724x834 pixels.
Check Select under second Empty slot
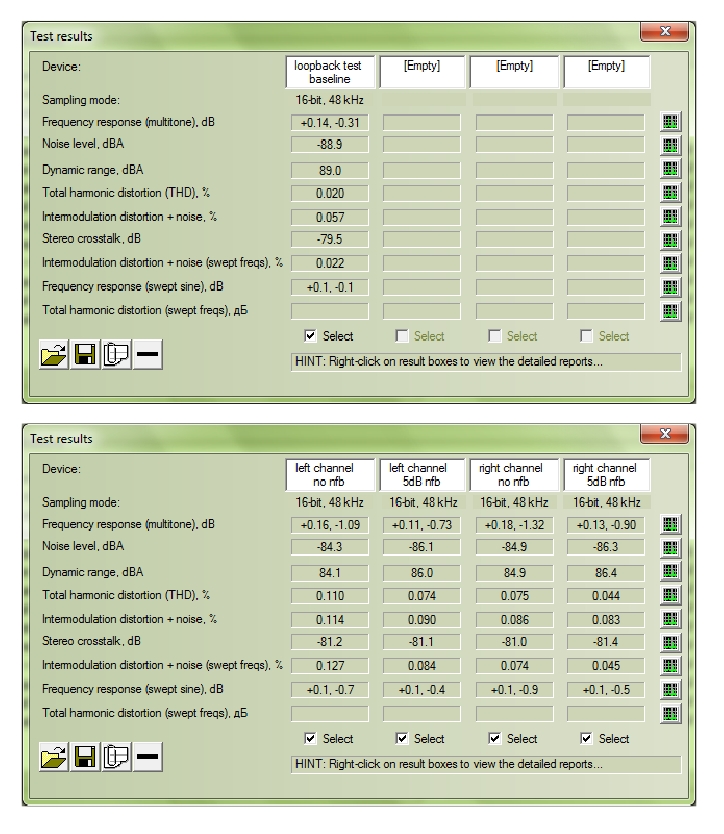tap(402, 336)
